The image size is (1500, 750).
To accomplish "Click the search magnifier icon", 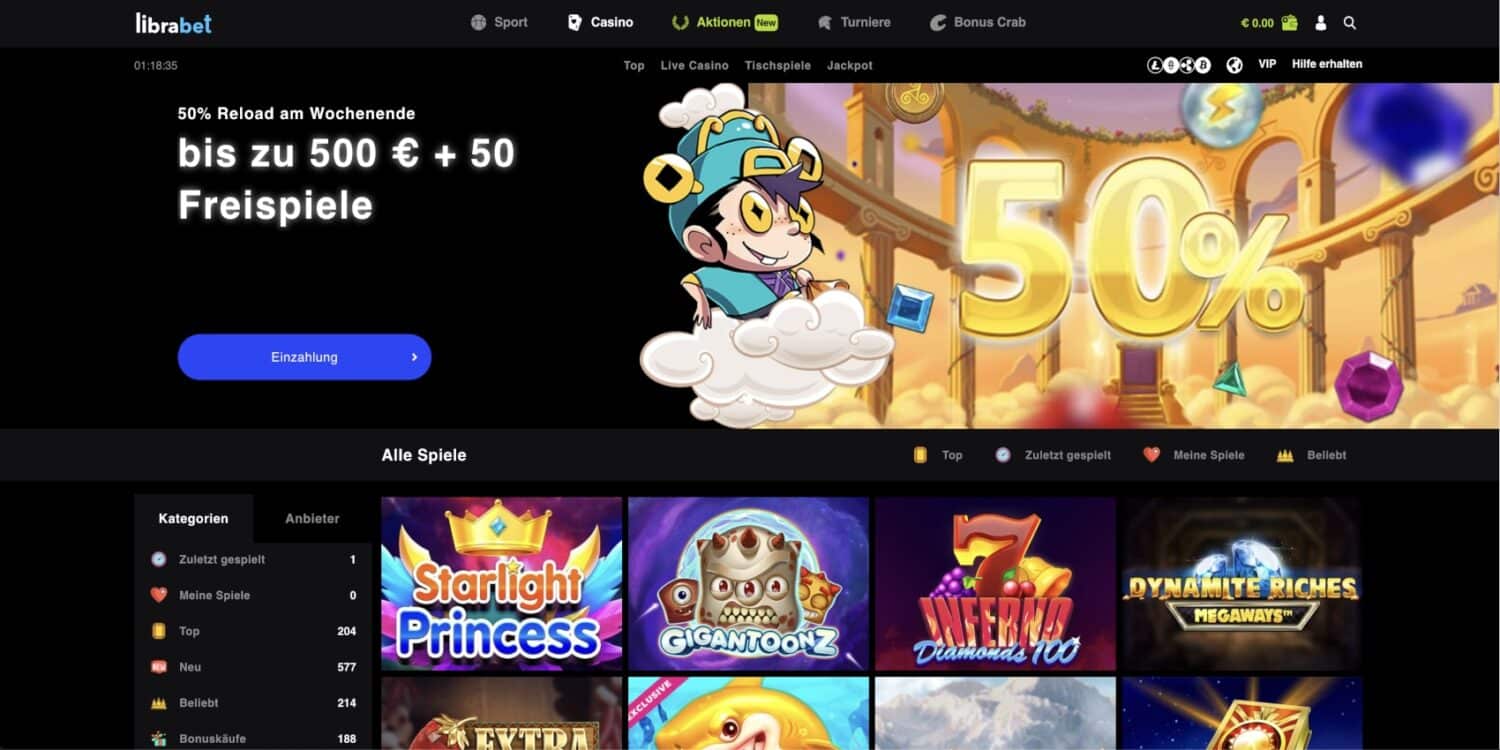I will coord(1350,22).
